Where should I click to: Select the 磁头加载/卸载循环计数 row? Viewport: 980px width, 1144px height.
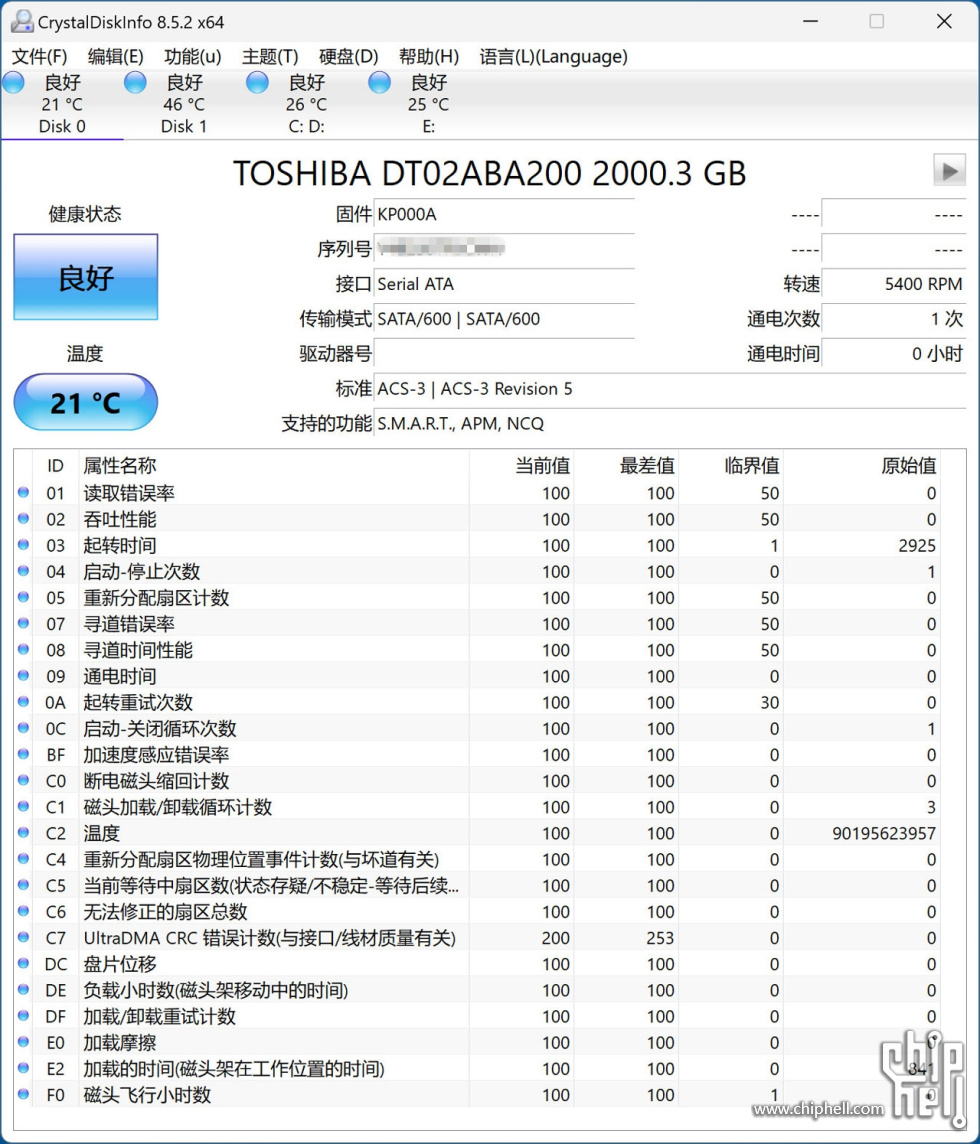[x=478, y=807]
